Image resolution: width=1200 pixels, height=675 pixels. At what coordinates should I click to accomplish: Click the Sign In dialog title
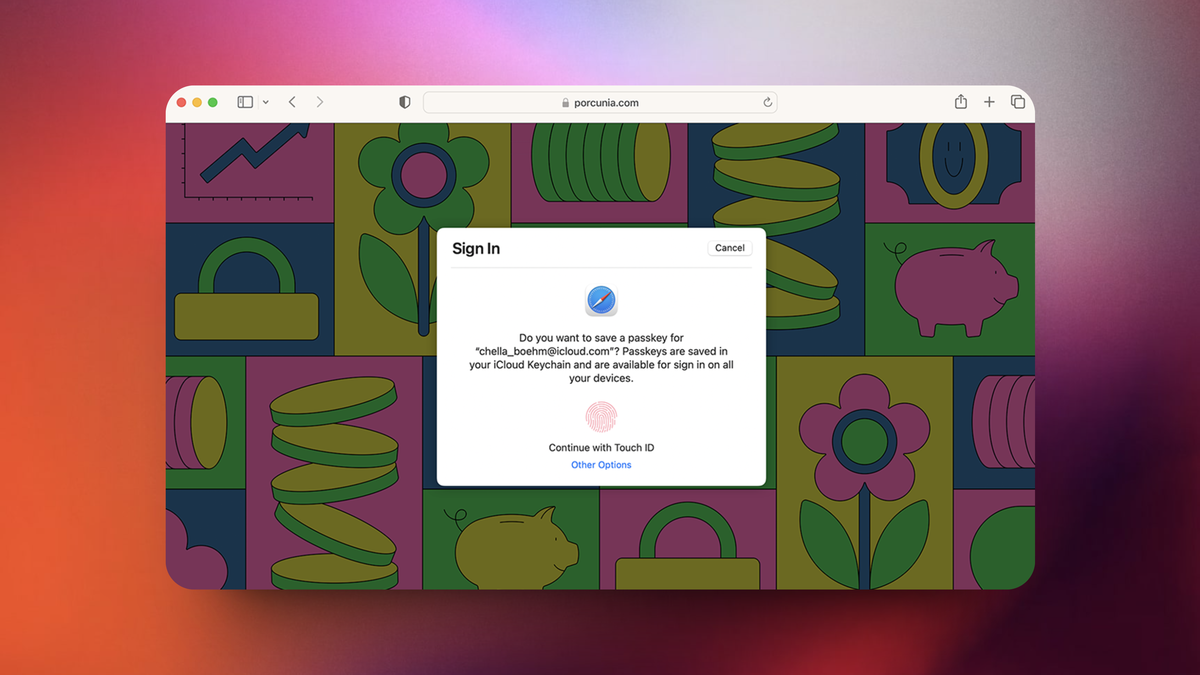pos(476,249)
